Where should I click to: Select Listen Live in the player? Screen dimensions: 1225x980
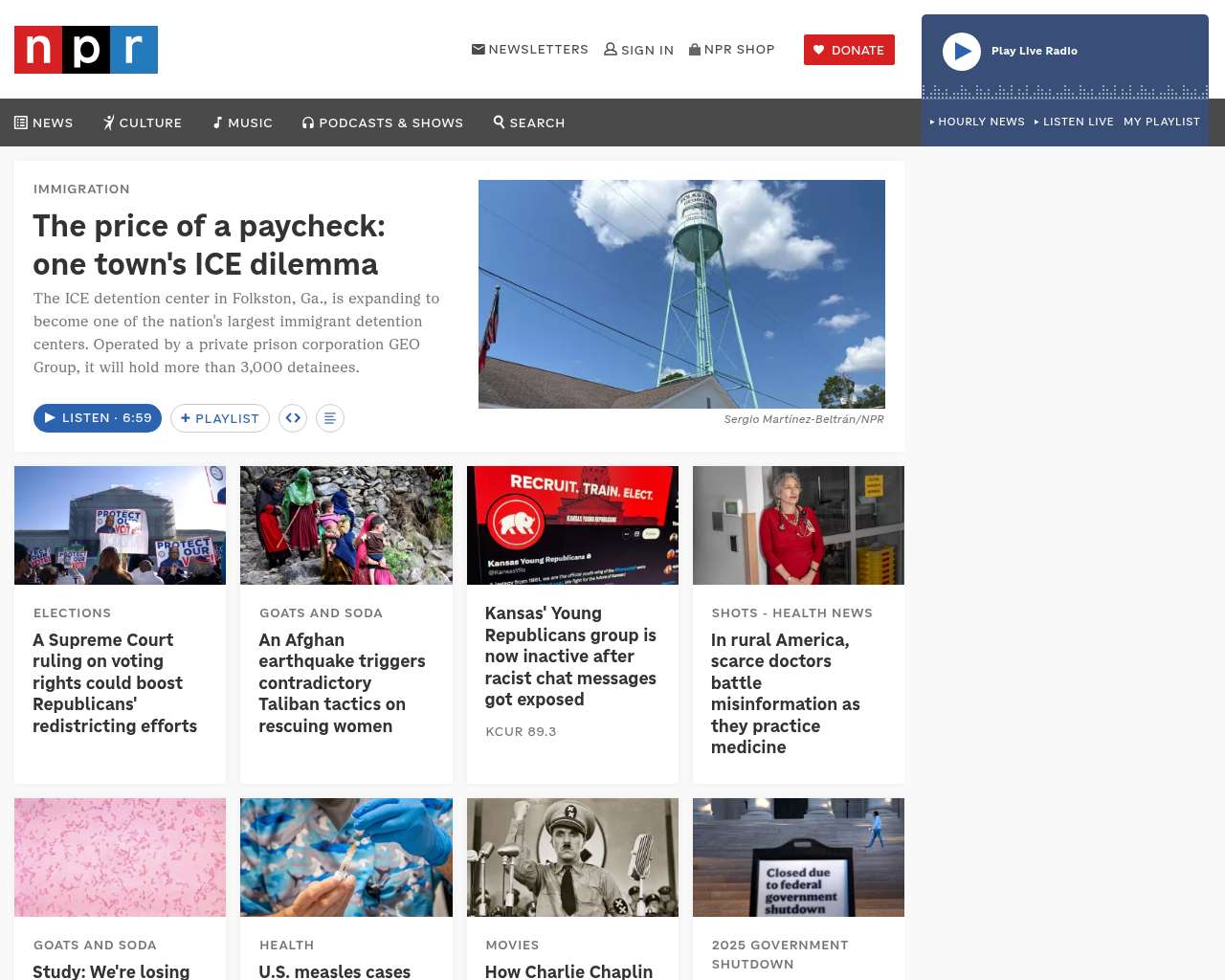[x=1074, y=122]
